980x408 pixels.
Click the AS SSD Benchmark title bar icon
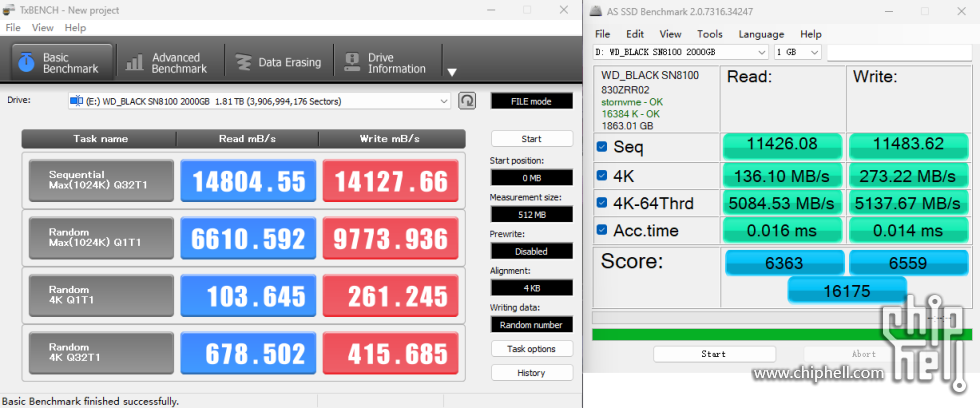(596, 11)
